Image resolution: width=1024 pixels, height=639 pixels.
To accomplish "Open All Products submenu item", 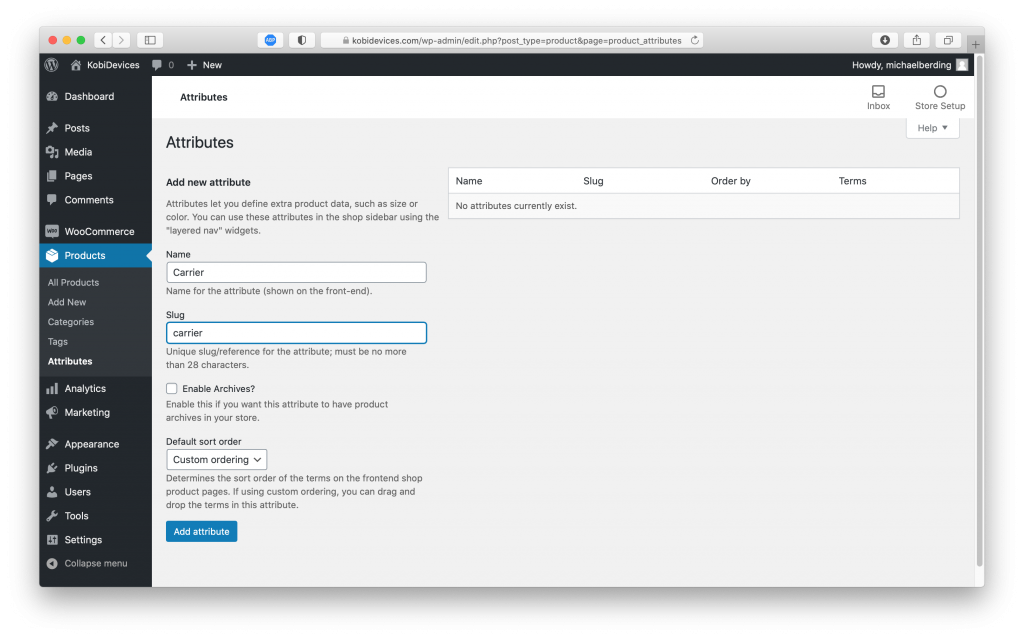I will 73,283.
